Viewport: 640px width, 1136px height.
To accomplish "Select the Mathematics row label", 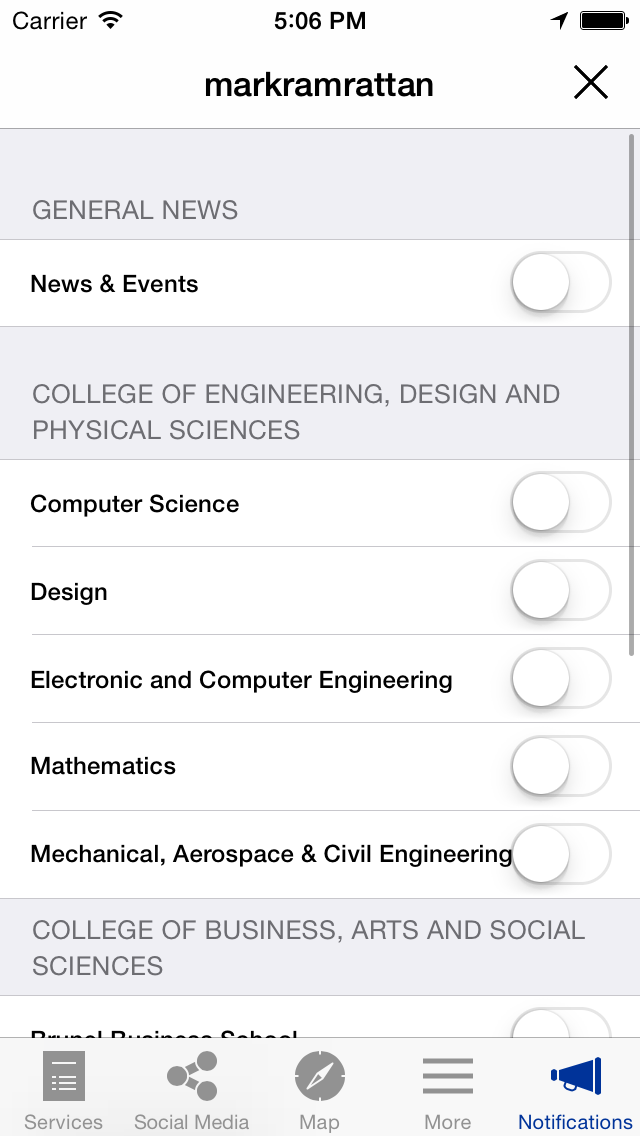I will [x=103, y=766].
